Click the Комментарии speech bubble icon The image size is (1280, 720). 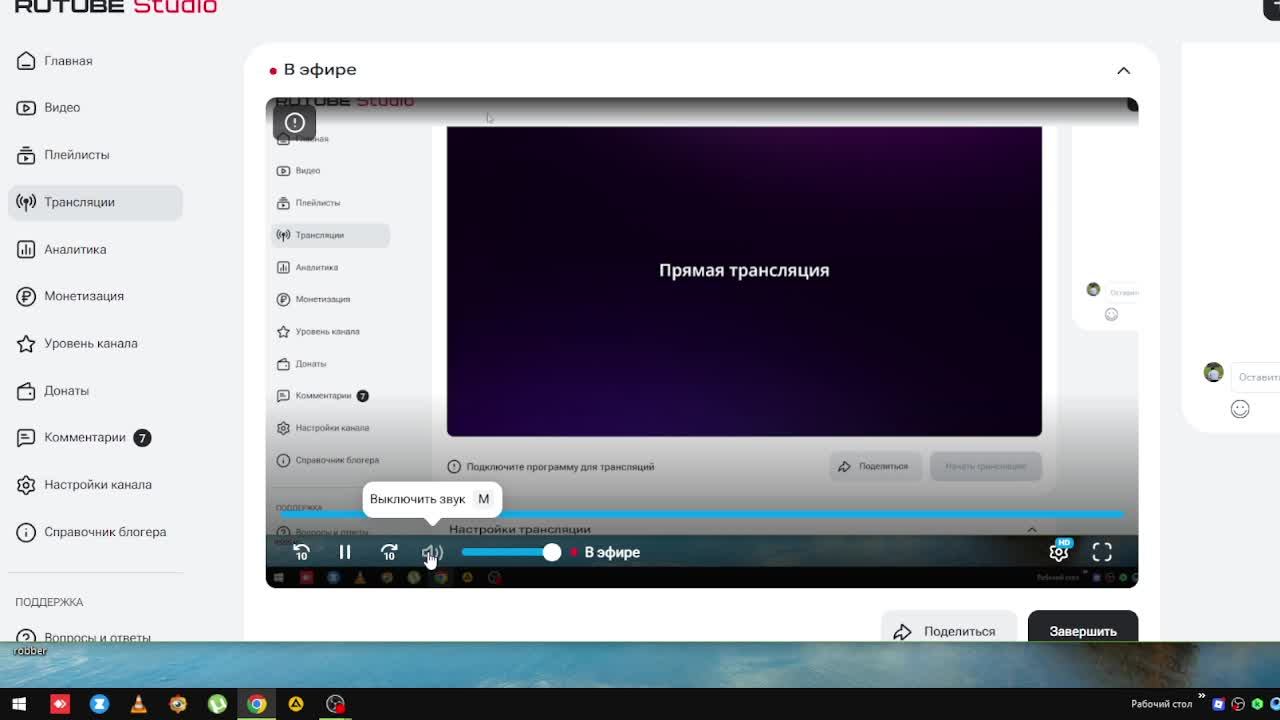[x=26, y=438]
